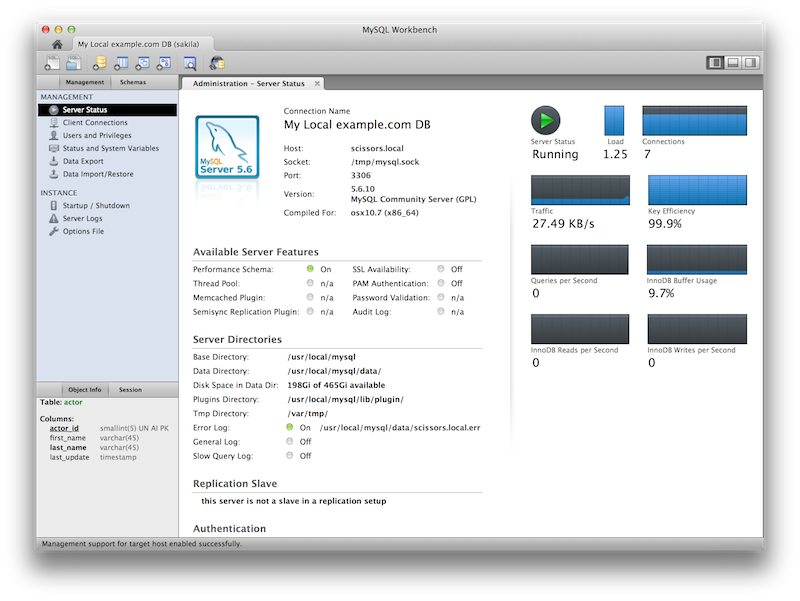Toggle the bottom output panel visibility
Viewport: 800px width, 601px height.
coord(733,63)
